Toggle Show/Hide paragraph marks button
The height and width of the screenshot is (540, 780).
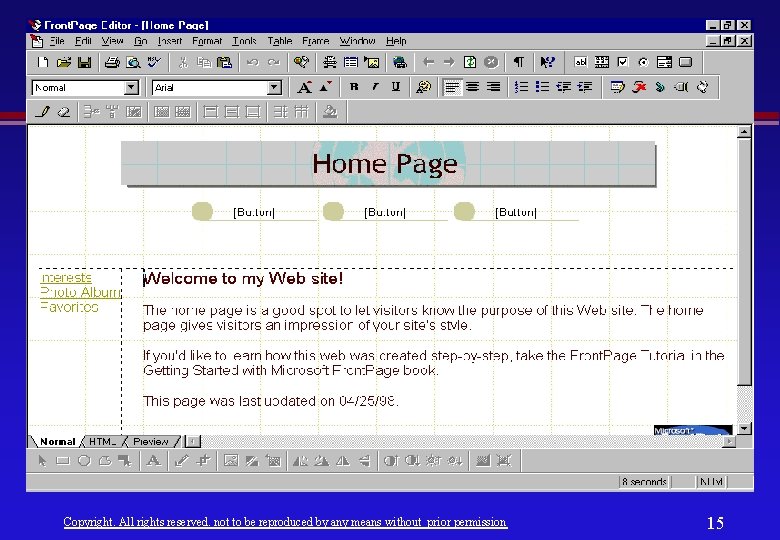click(518, 62)
